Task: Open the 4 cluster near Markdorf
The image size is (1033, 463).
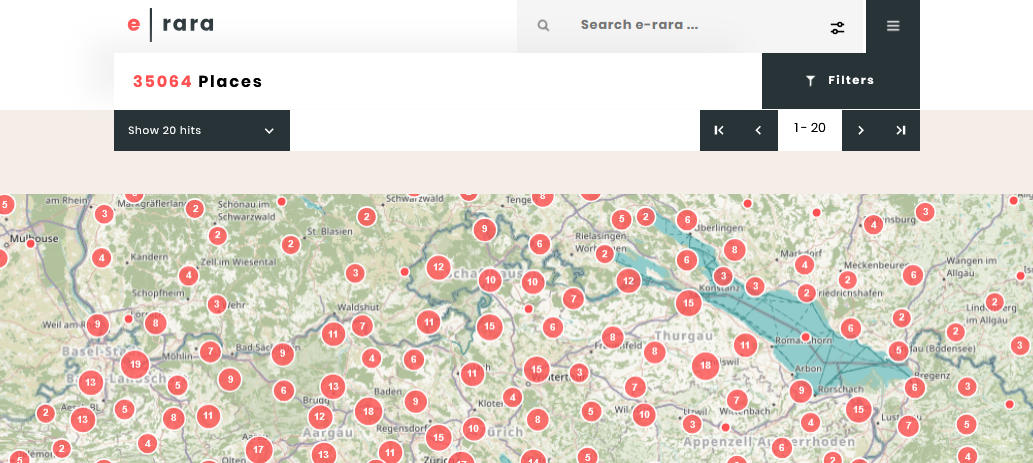Action: pyautogui.click(x=804, y=265)
